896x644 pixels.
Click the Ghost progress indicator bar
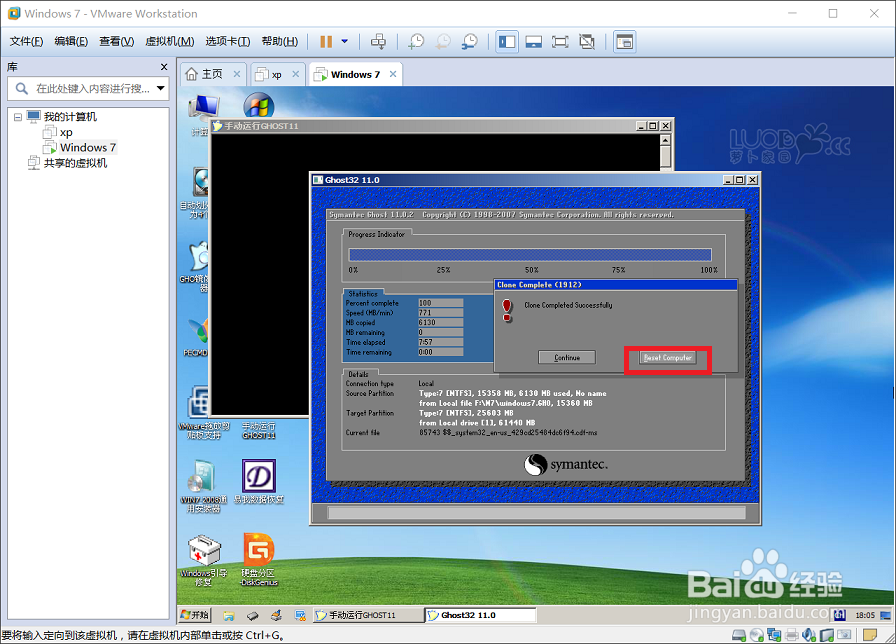click(x=530, y=255)
